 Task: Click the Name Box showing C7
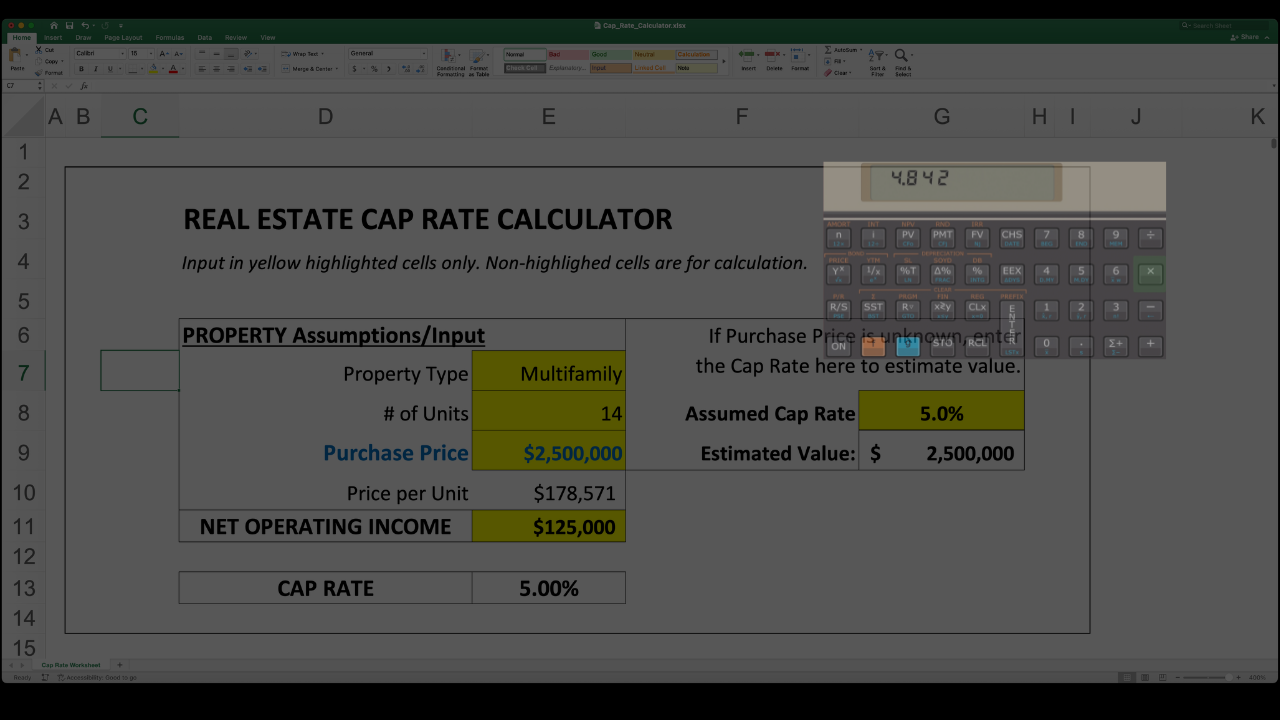[x=20, y=86]
